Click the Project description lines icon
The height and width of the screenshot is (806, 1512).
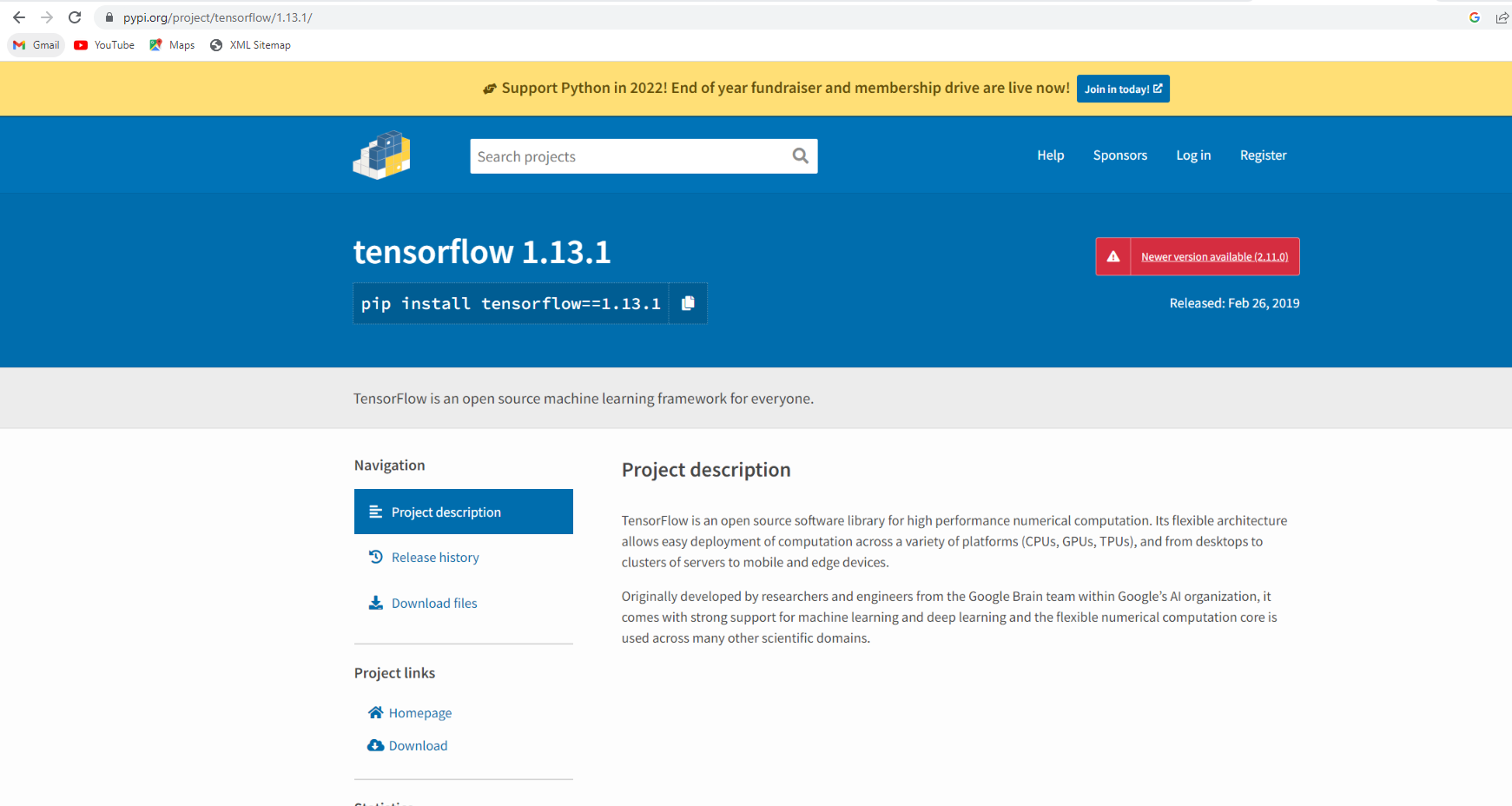click(376, 512)
